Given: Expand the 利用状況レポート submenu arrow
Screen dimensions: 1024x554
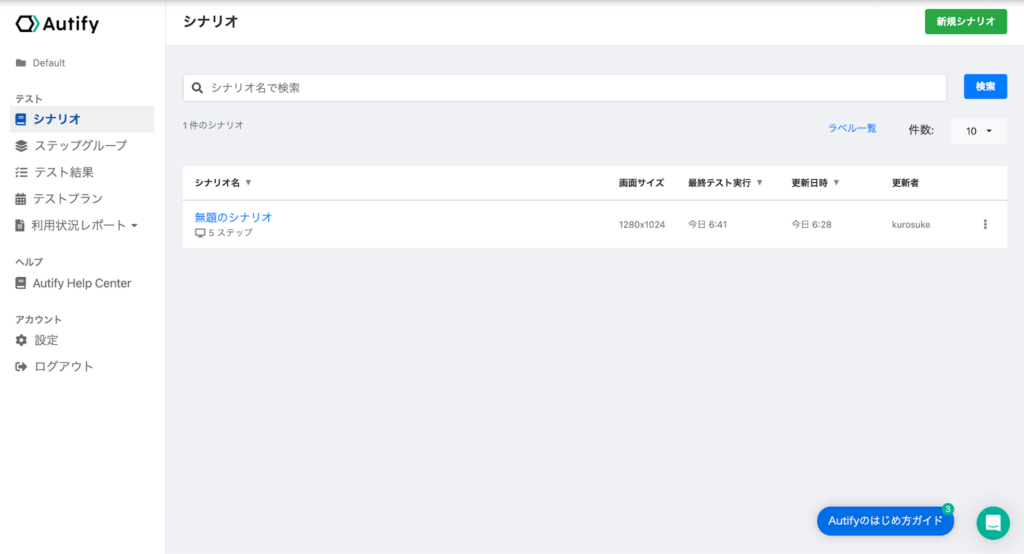Looking at the screenshot, I should point(135,226).
